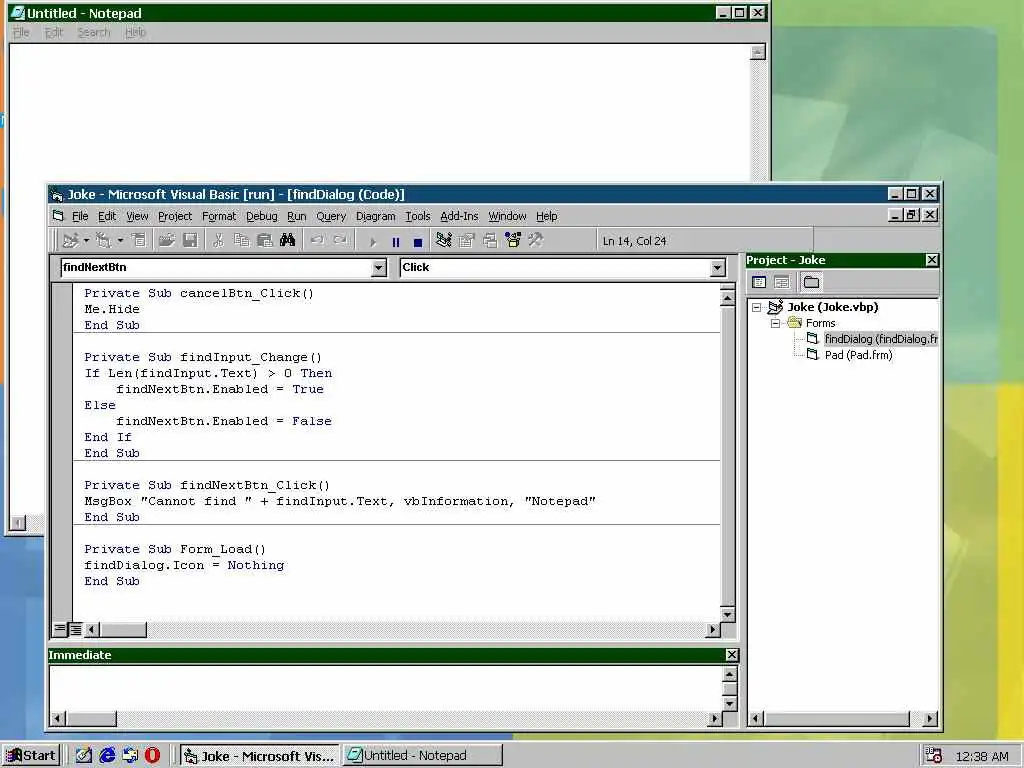Click the Undo toolbar icon
This screenshot has width=1024, height=768.
(x=317, y=241)
